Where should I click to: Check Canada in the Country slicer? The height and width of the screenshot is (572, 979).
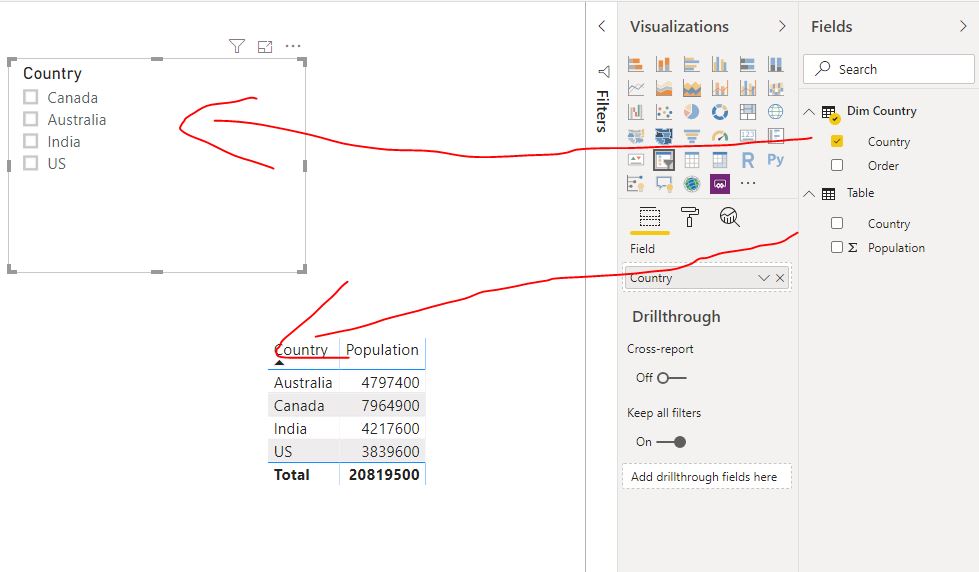(x=31, y=97)
